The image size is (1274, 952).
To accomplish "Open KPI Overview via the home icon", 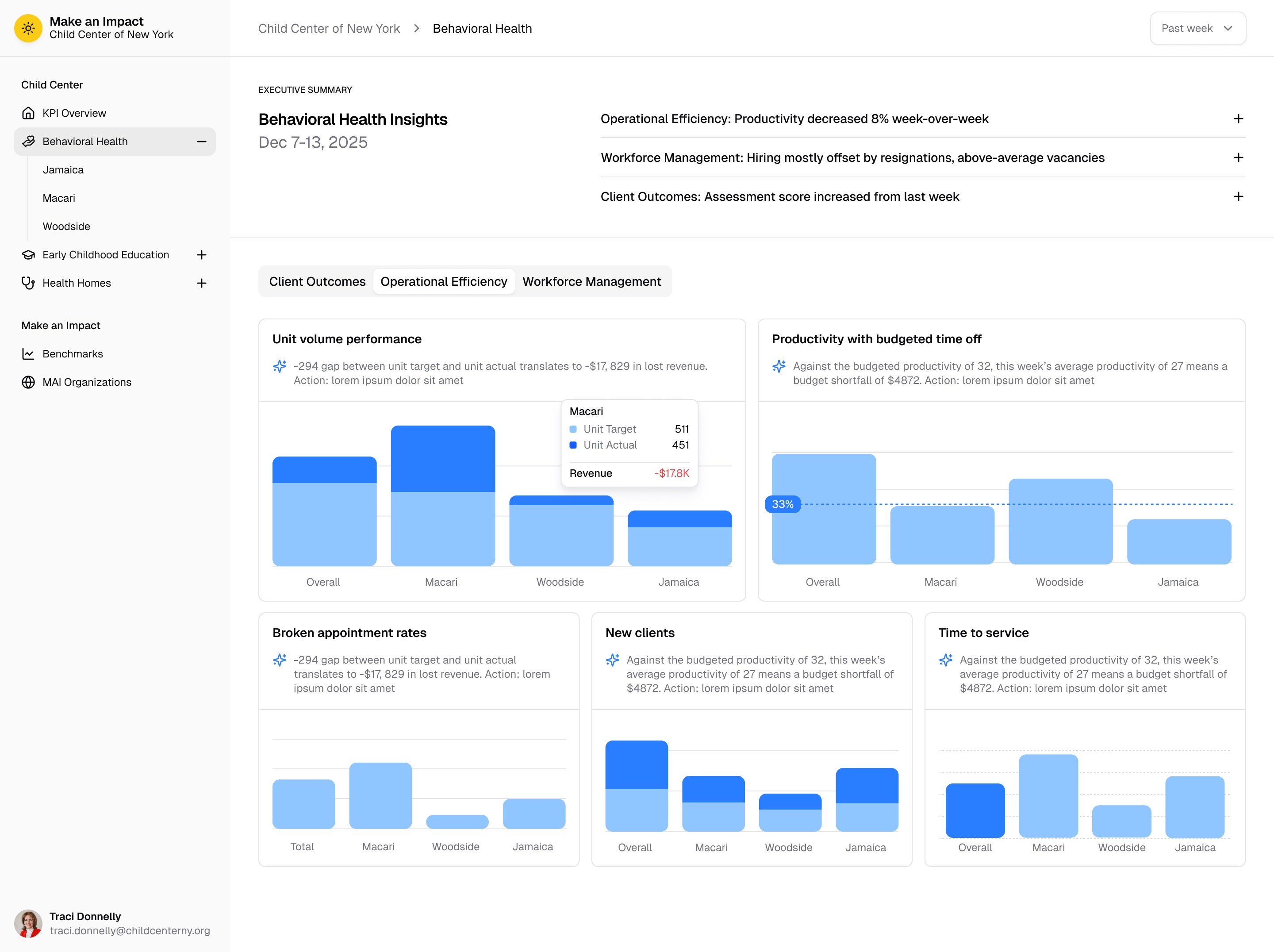I will 29,113.
